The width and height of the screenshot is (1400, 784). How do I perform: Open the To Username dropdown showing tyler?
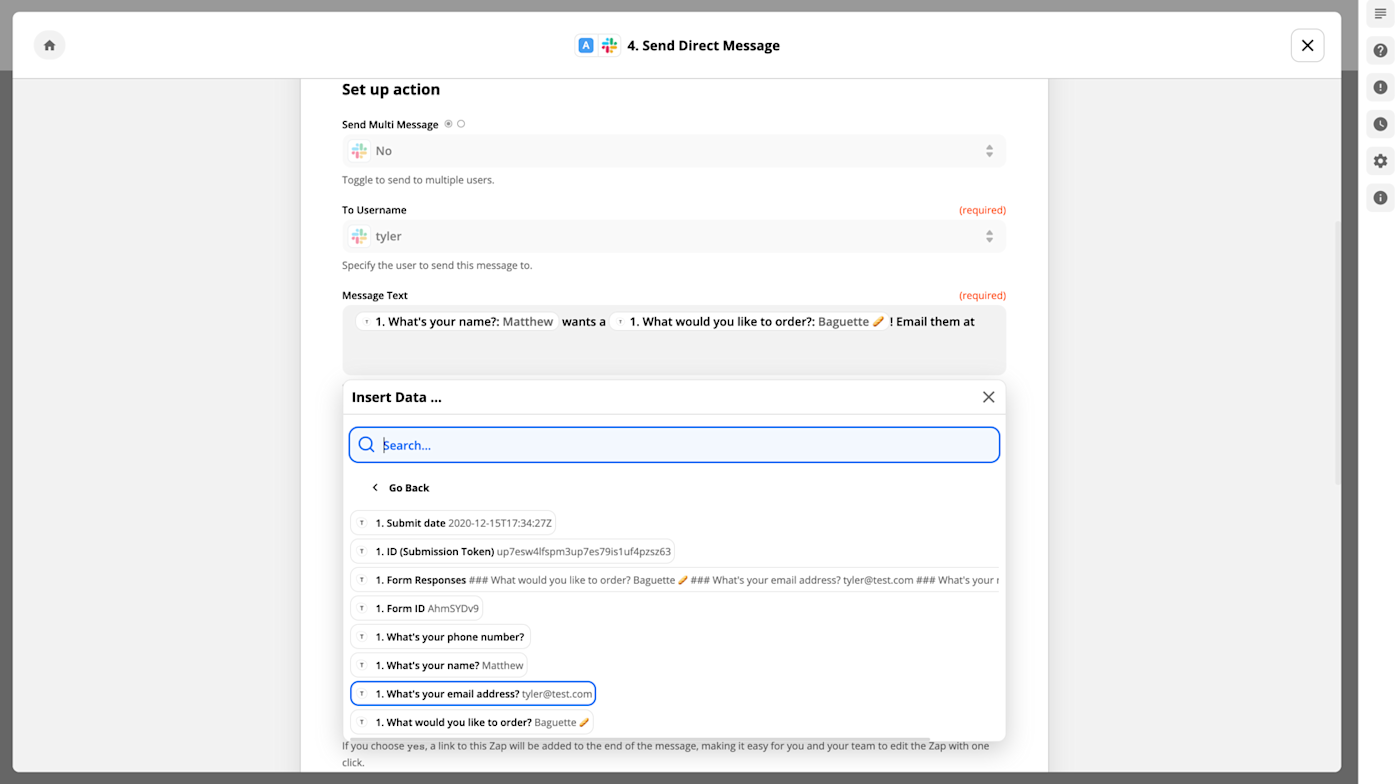674,236
